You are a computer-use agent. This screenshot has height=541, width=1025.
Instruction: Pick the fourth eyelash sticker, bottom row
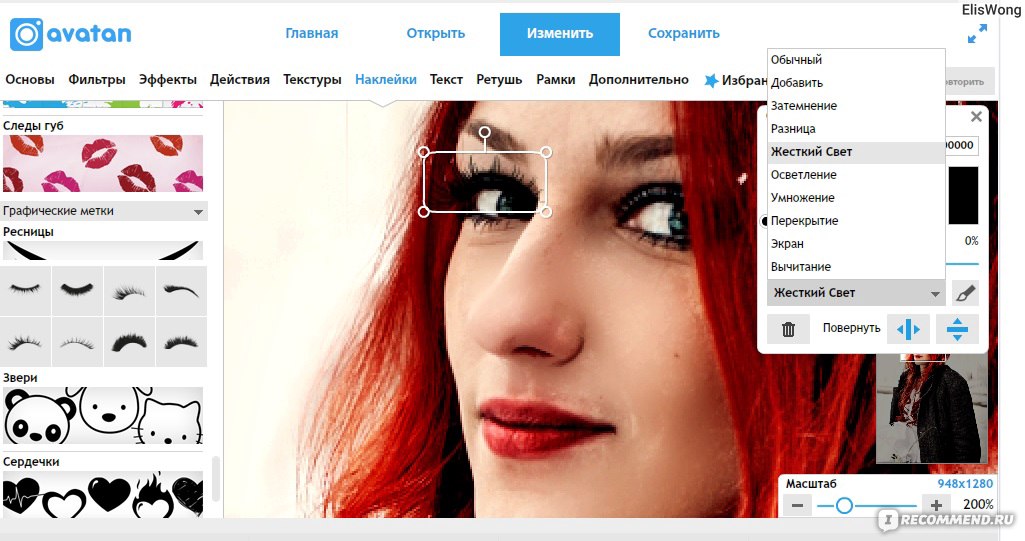(x=181, y=342)
